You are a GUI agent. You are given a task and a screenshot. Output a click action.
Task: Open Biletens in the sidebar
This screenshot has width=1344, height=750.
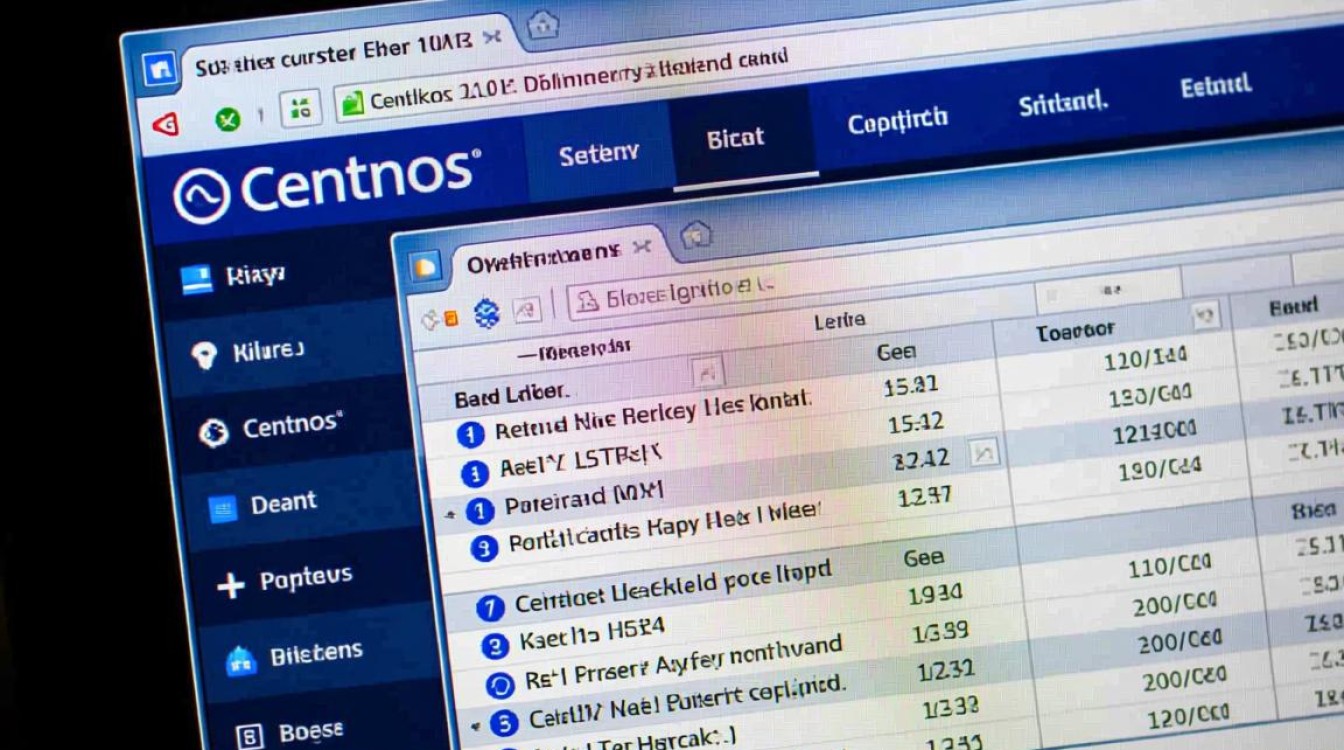pos(316,655)
